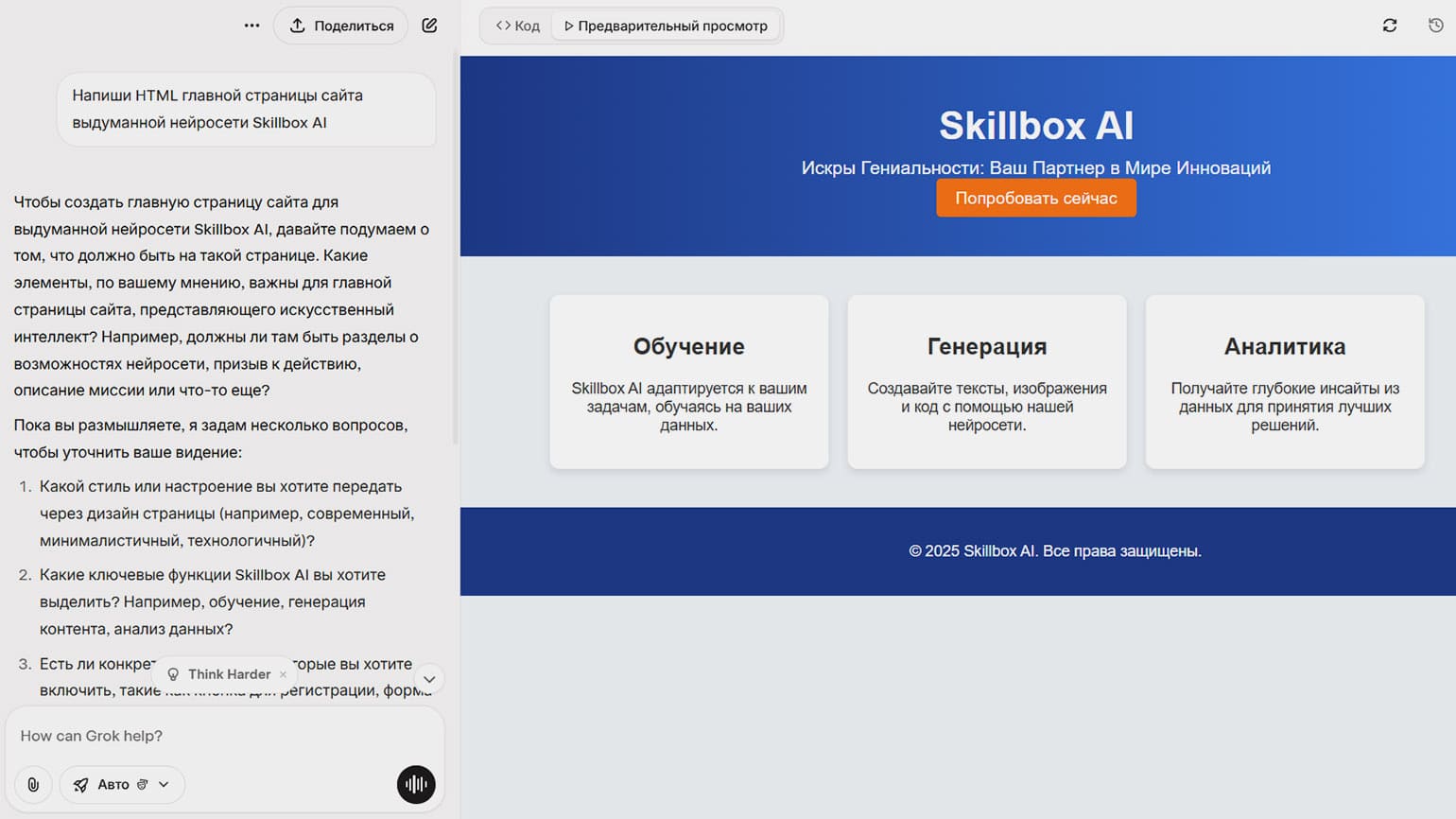Refresh the preview with the reload icon
The height and width of the screenshot is (819, 1456).
[1389, 26]
